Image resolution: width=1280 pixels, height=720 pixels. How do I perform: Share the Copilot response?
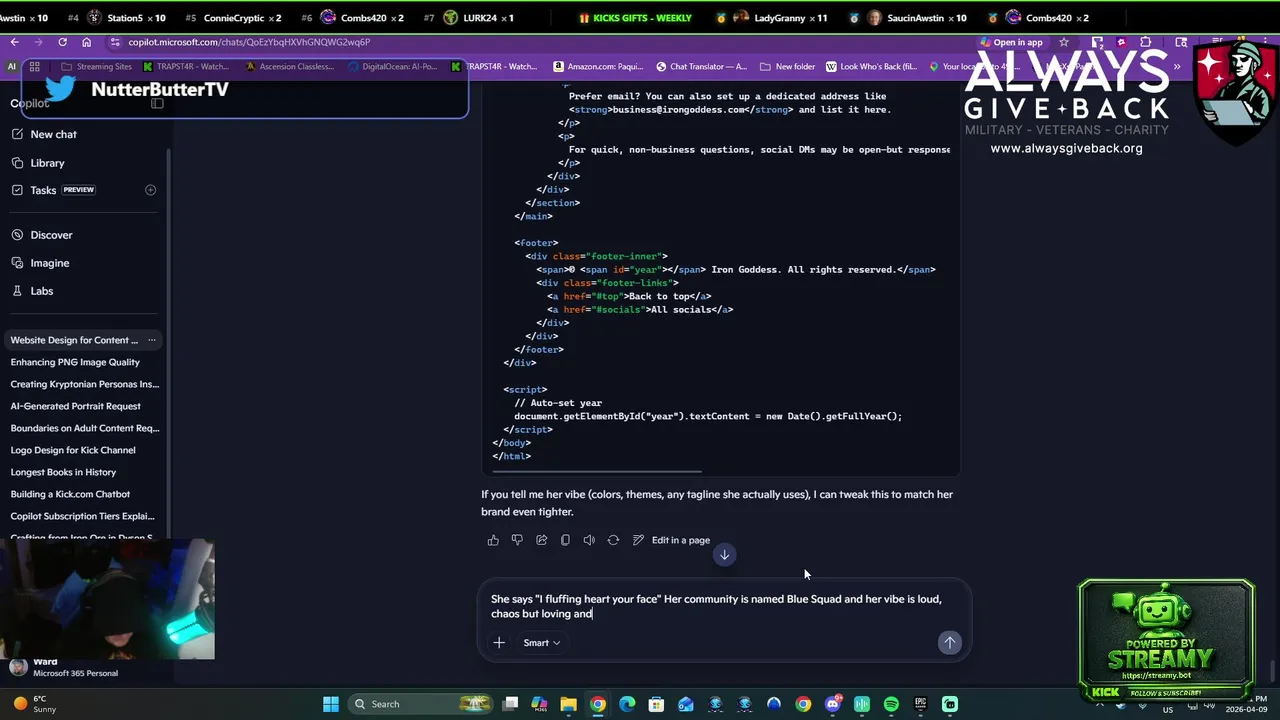tap(541, 540)
